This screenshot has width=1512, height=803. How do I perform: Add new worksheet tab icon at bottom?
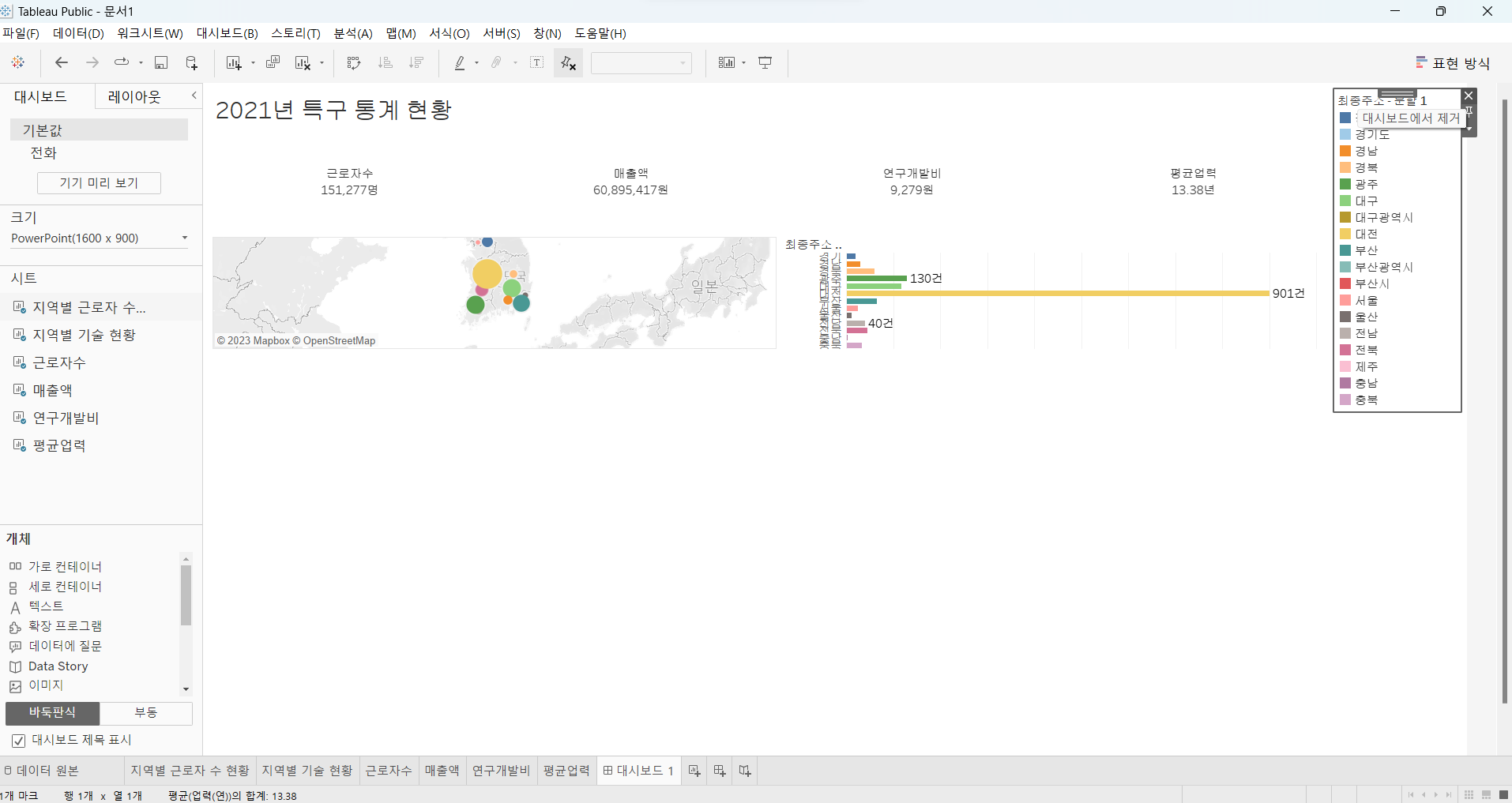coord(694,771)
